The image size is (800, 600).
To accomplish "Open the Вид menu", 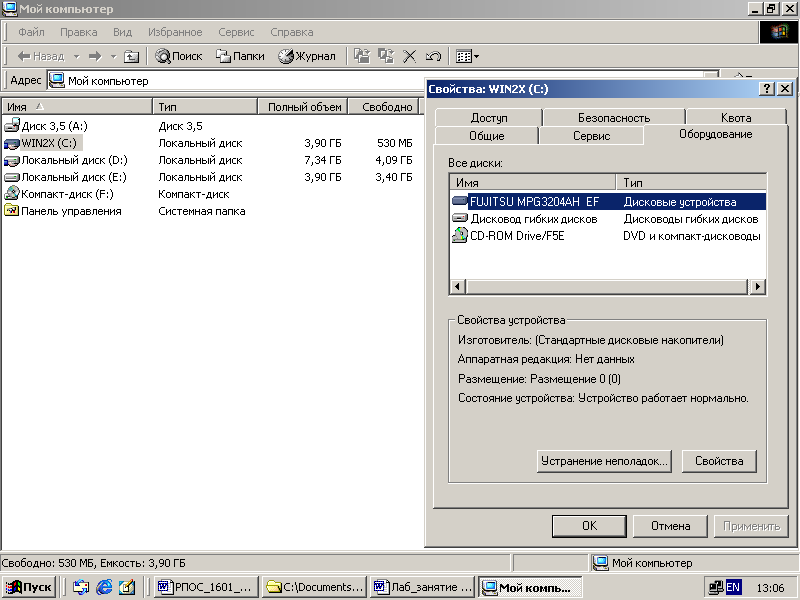I will coord(122,32).
